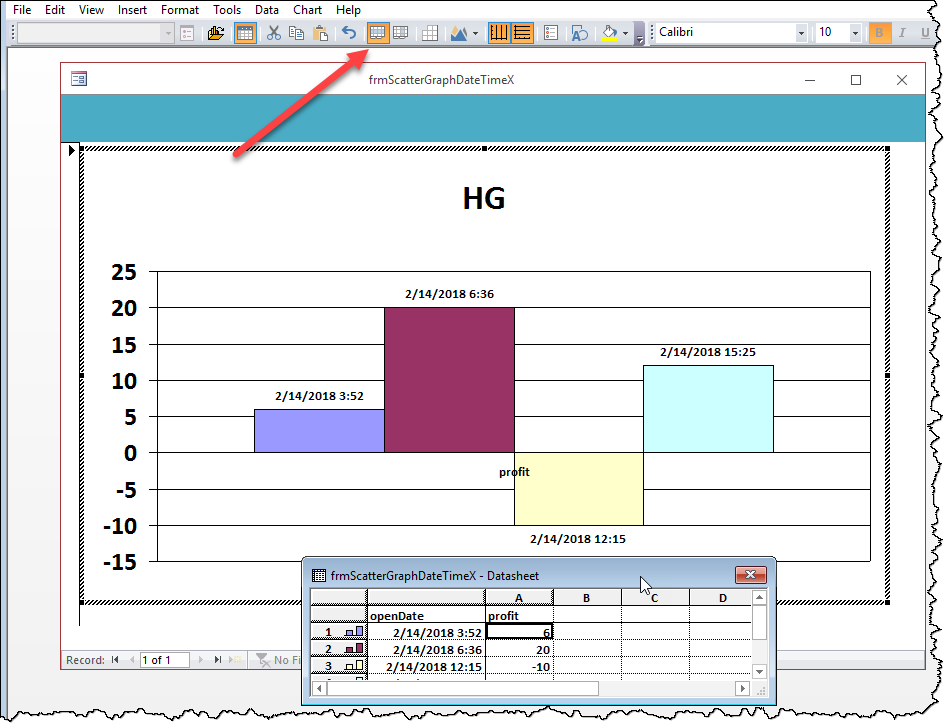The height and width of the screenshot is (726, 948).
Task: Click the Cut scissors icon
Action: coord(274,33)
